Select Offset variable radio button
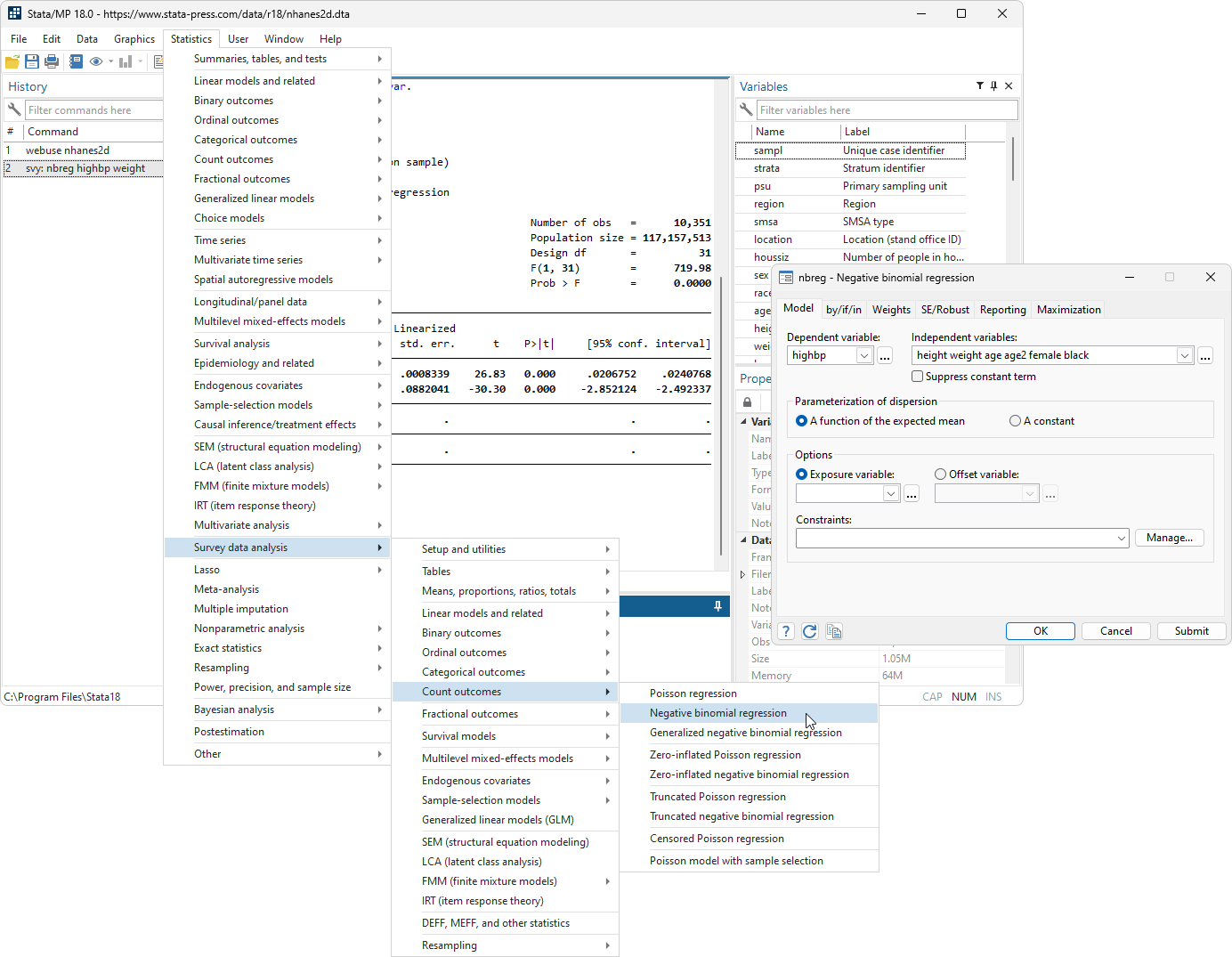The image size is (1232, 957). click(x=941, y=474)
